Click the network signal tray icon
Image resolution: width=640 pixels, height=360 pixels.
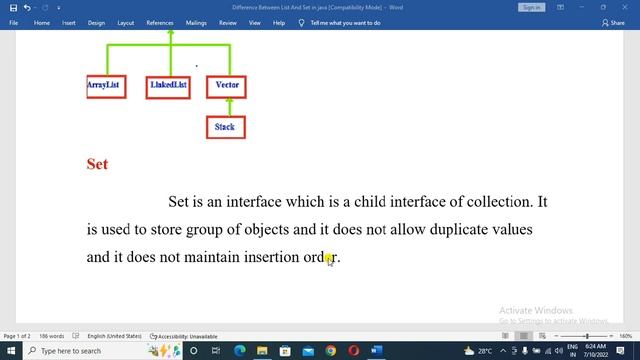tap(548, 351)
